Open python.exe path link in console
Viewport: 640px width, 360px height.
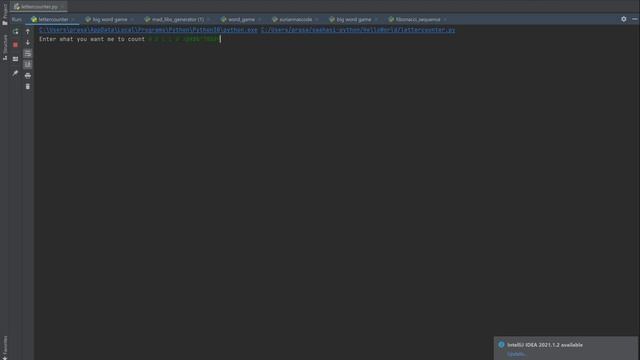click(x=148, y=30)
